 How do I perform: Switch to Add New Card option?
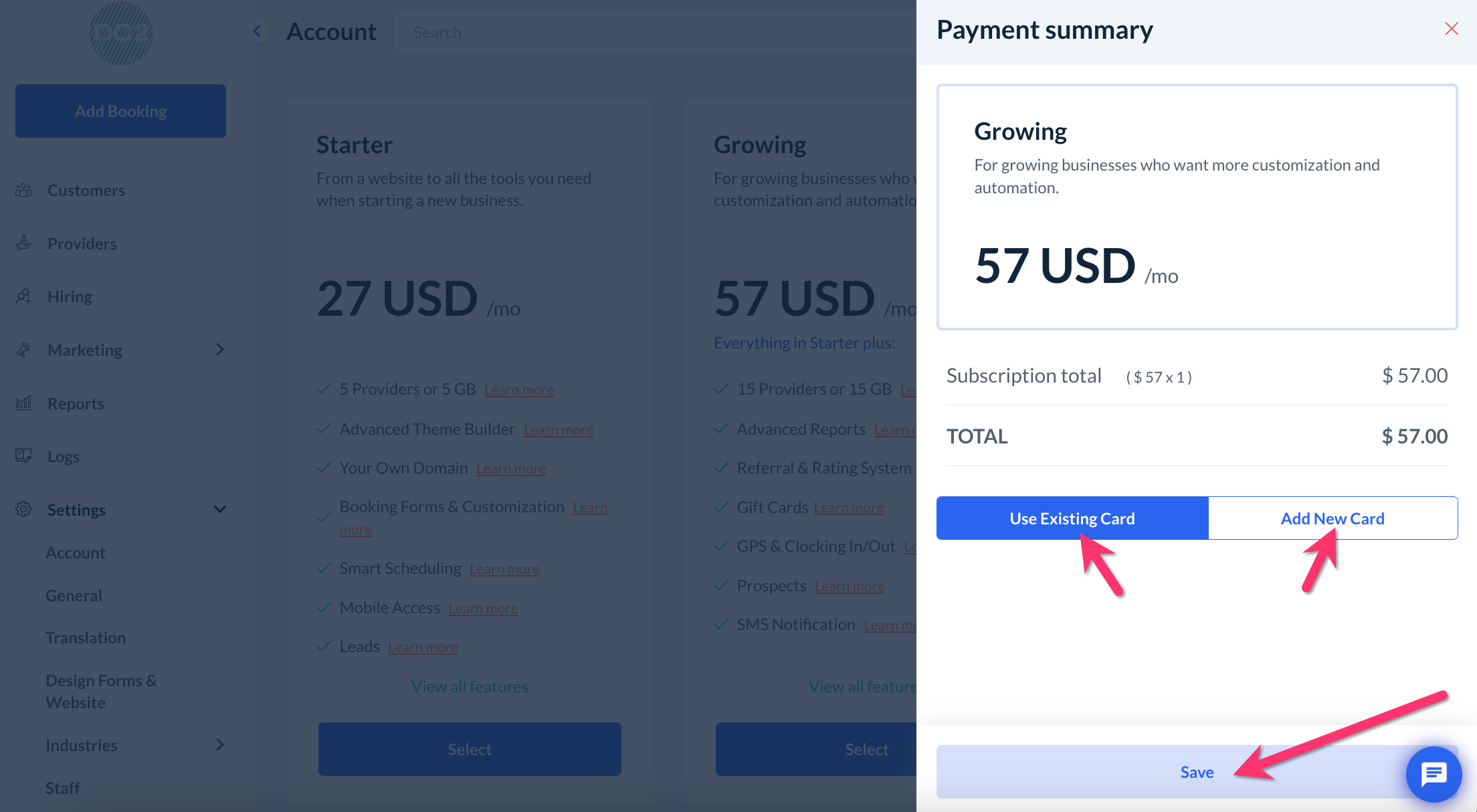1332,518
